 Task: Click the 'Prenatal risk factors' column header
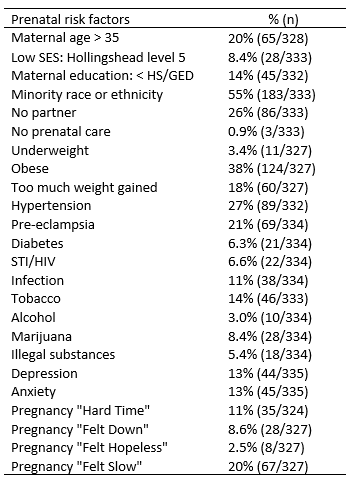[x=70, y=20]
